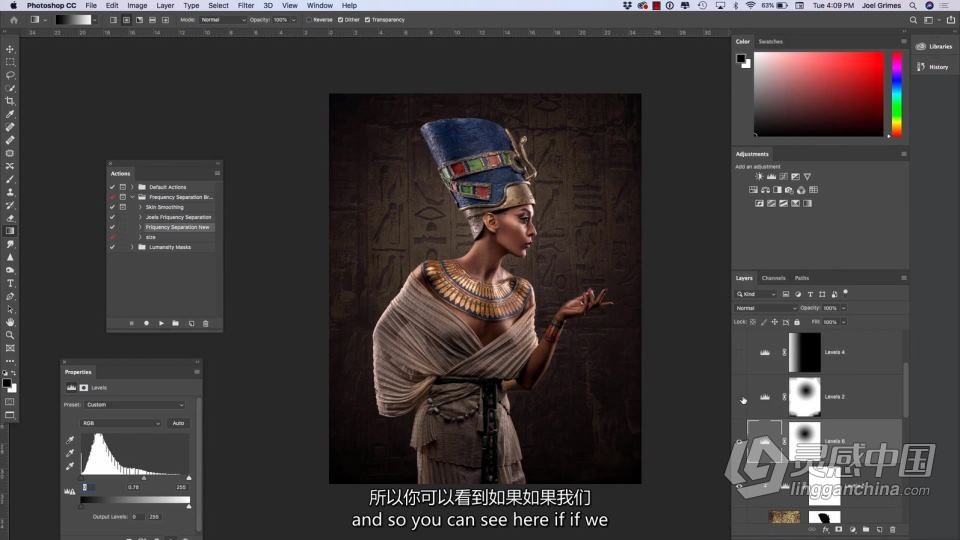The height and width of the screenshot is (540, 960).
Task: Open the Image menu
Action: point(137,6)
